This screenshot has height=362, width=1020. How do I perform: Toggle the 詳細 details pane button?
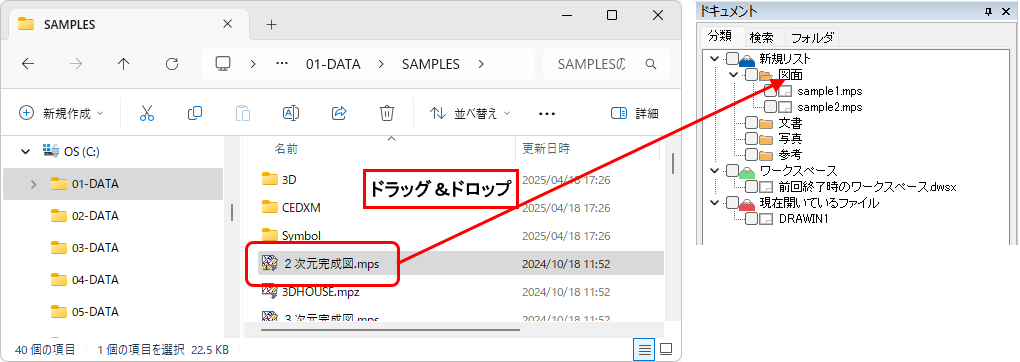635,113
